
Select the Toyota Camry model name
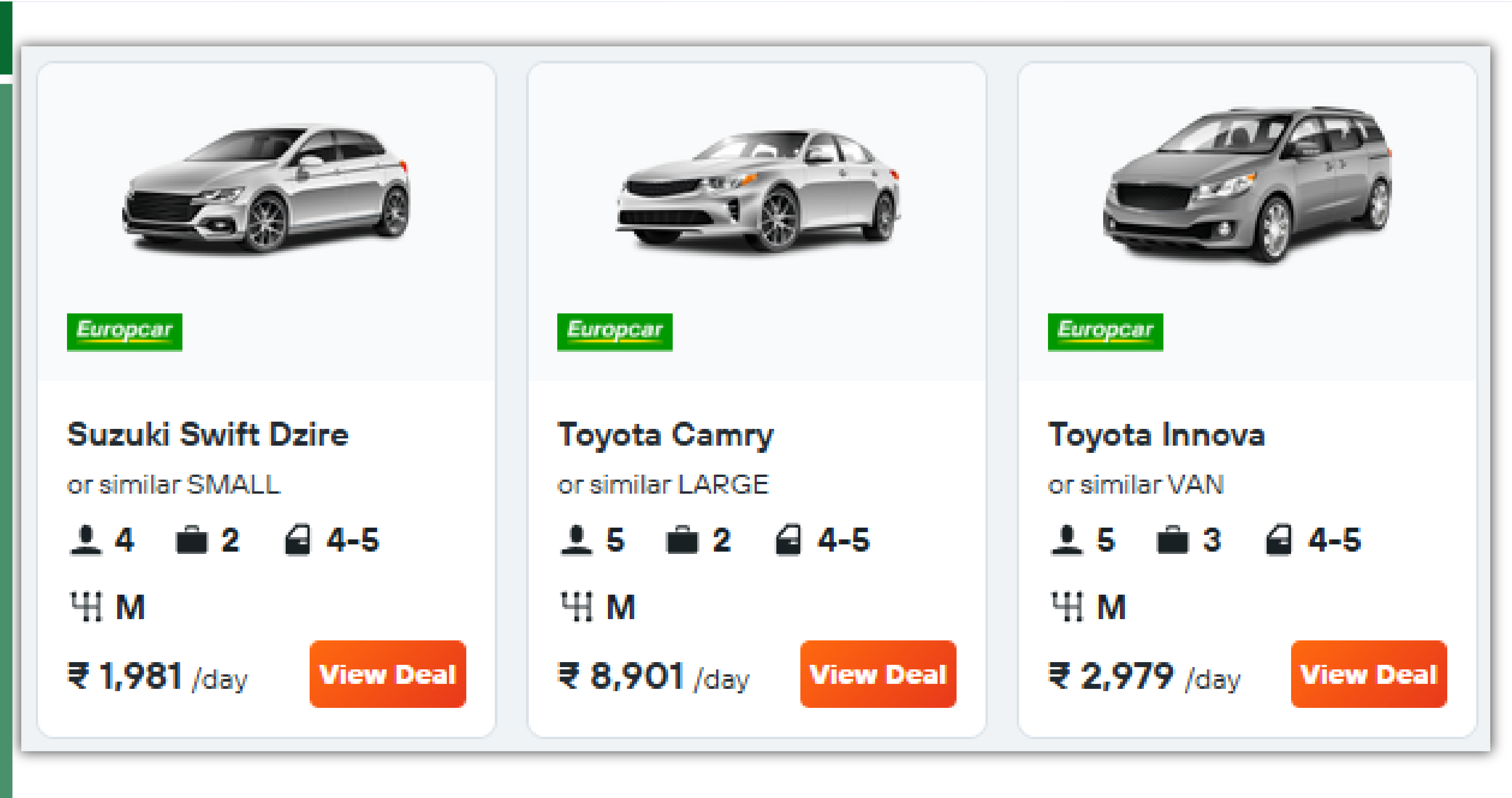point(666,434)
